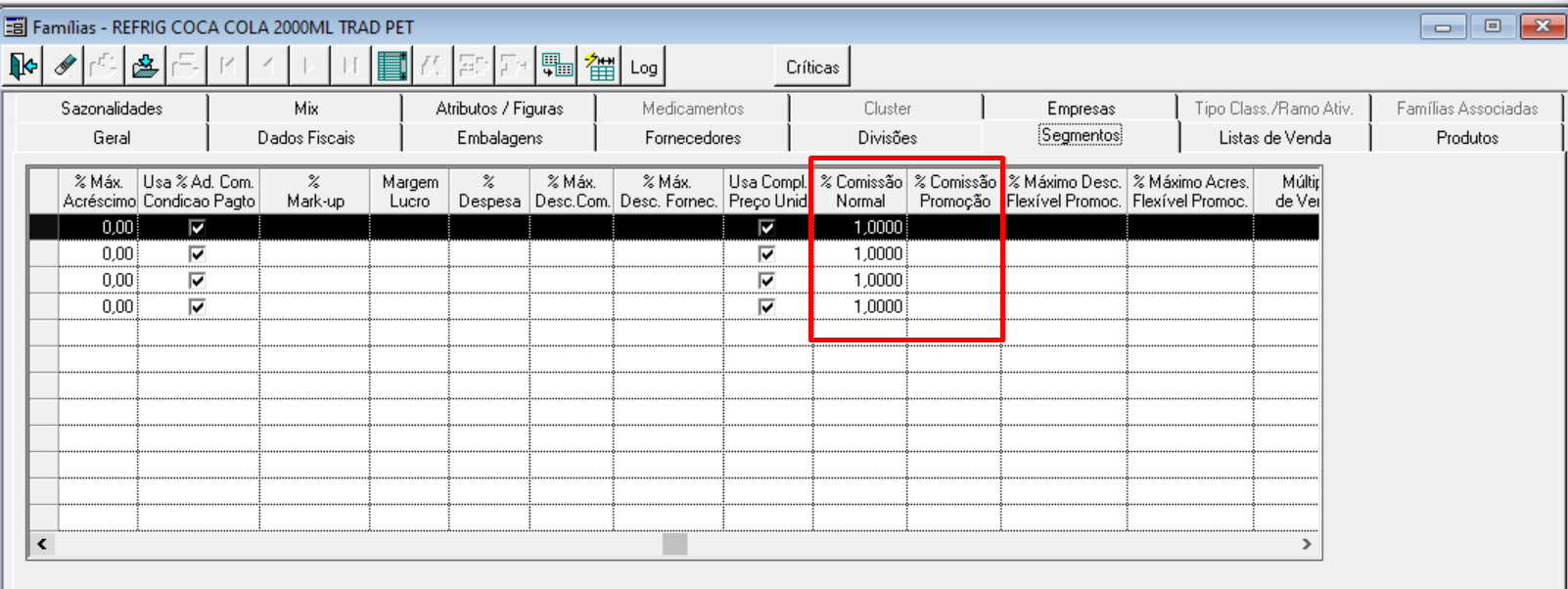1568x589 pixels.
Task: Click the lightning column auto-fit icon
Action: (599, 67)
